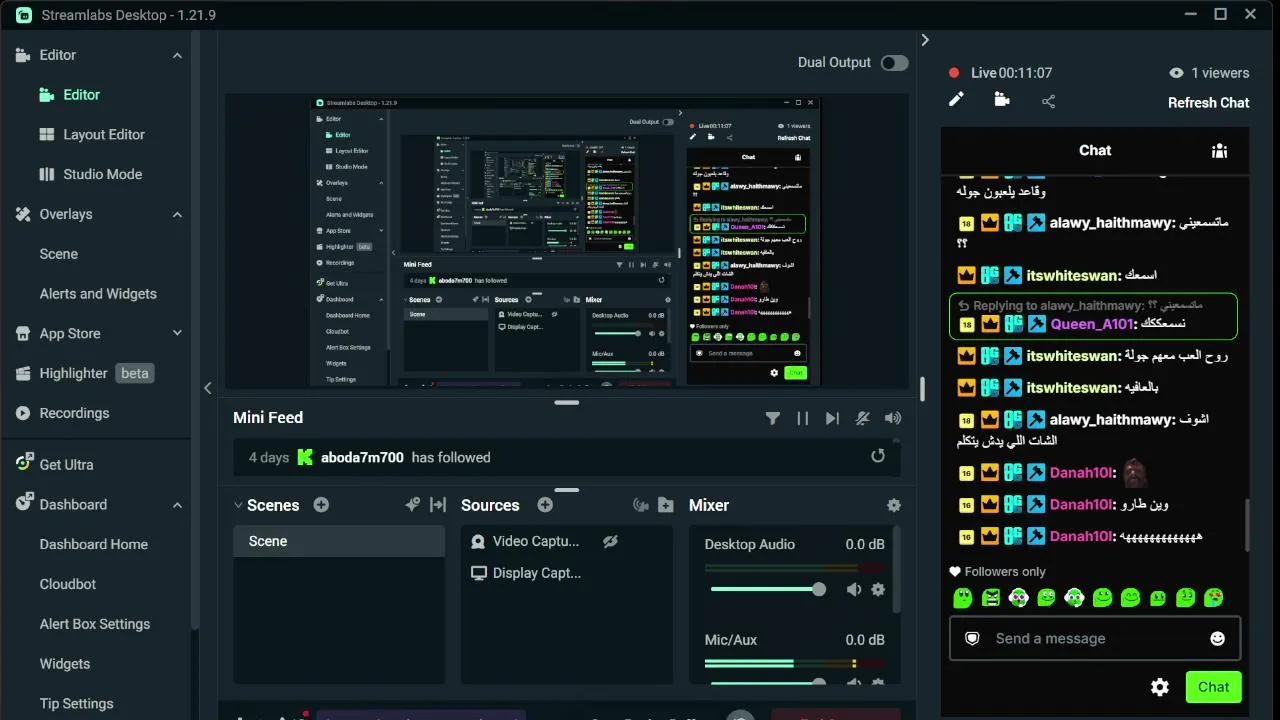Click the chat panel scrollbar
Viewport: 1280px width, 720px height.
[1246, 524]
